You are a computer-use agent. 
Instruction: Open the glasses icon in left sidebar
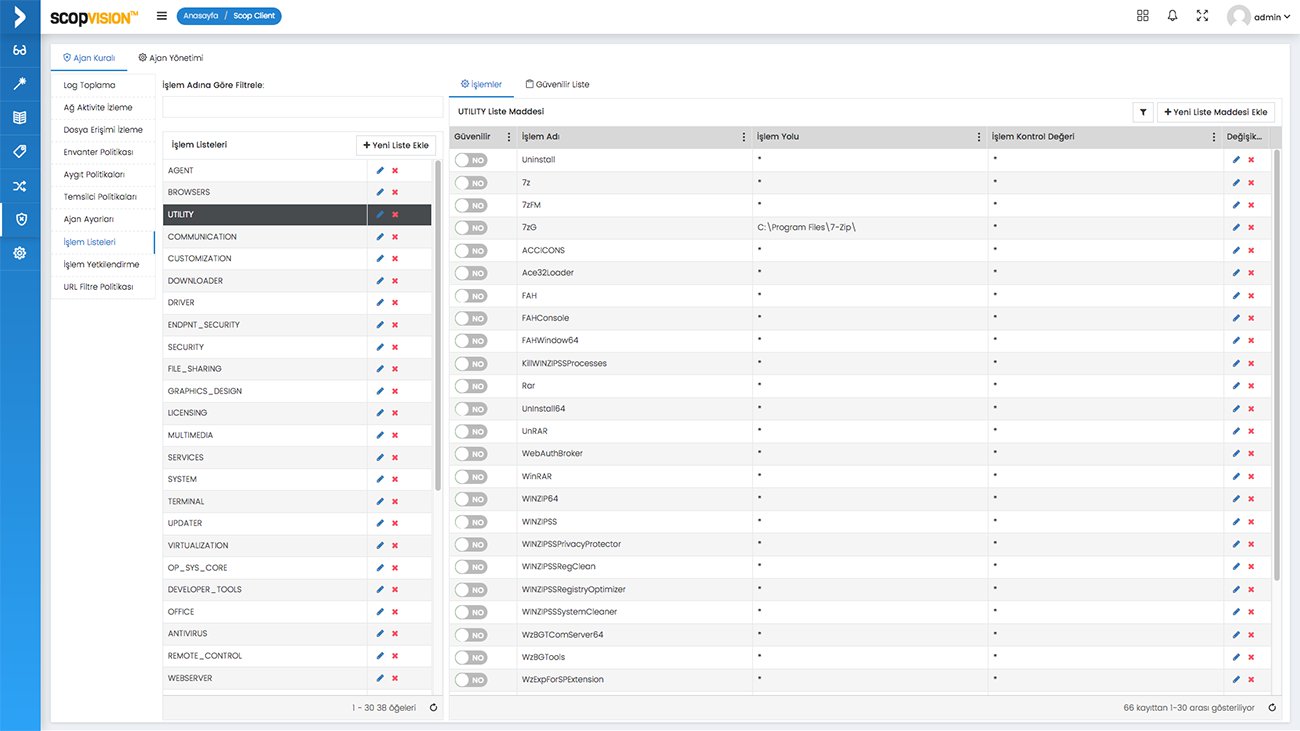[20, 50]
